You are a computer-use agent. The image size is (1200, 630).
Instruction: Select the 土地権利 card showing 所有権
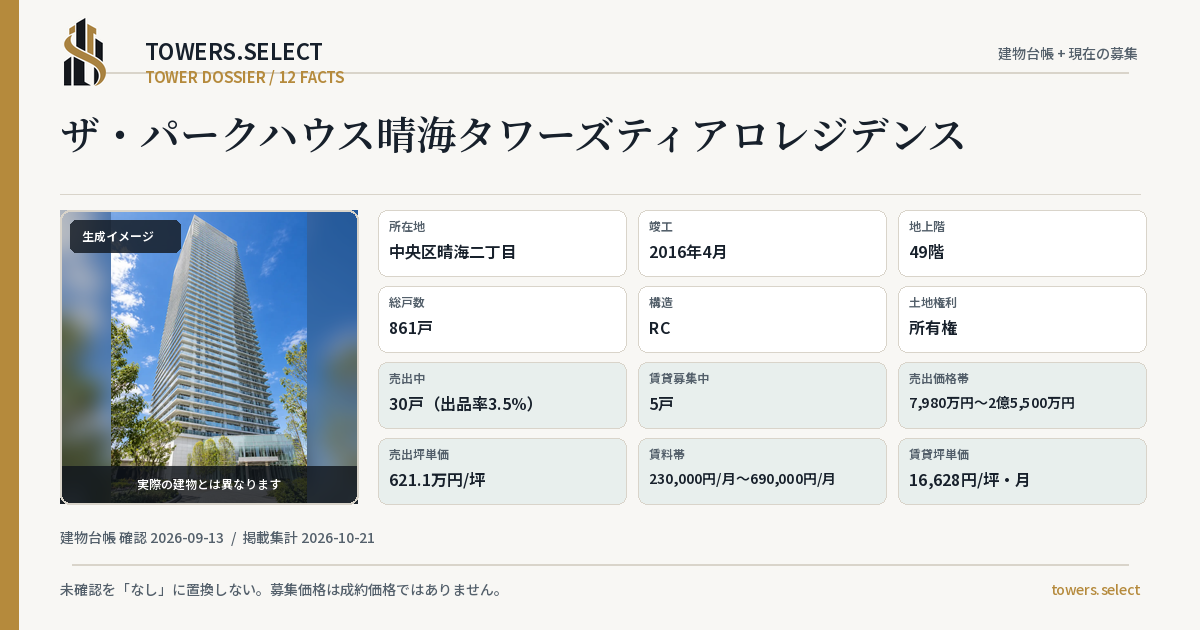click(1022, 319)
